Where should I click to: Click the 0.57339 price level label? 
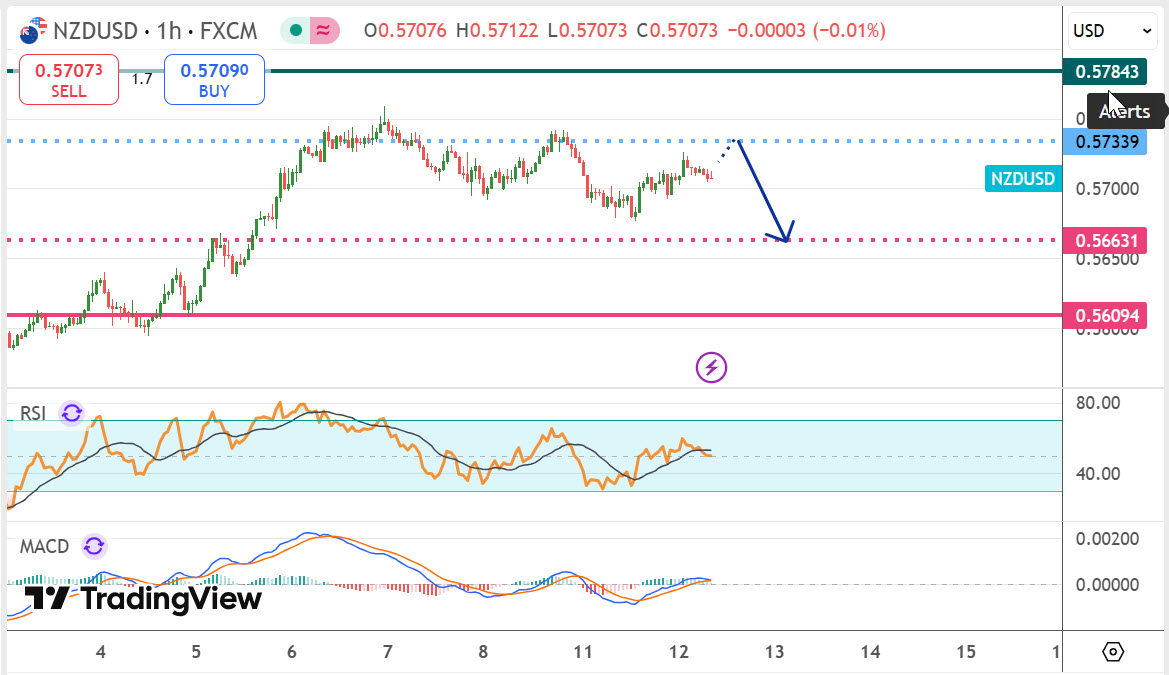(1105, 141)
